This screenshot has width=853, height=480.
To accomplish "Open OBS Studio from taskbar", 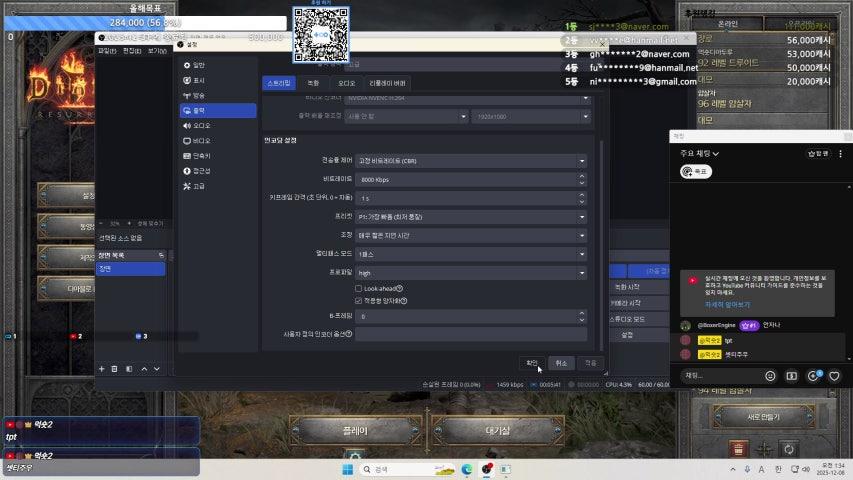I will click(486, 469).
